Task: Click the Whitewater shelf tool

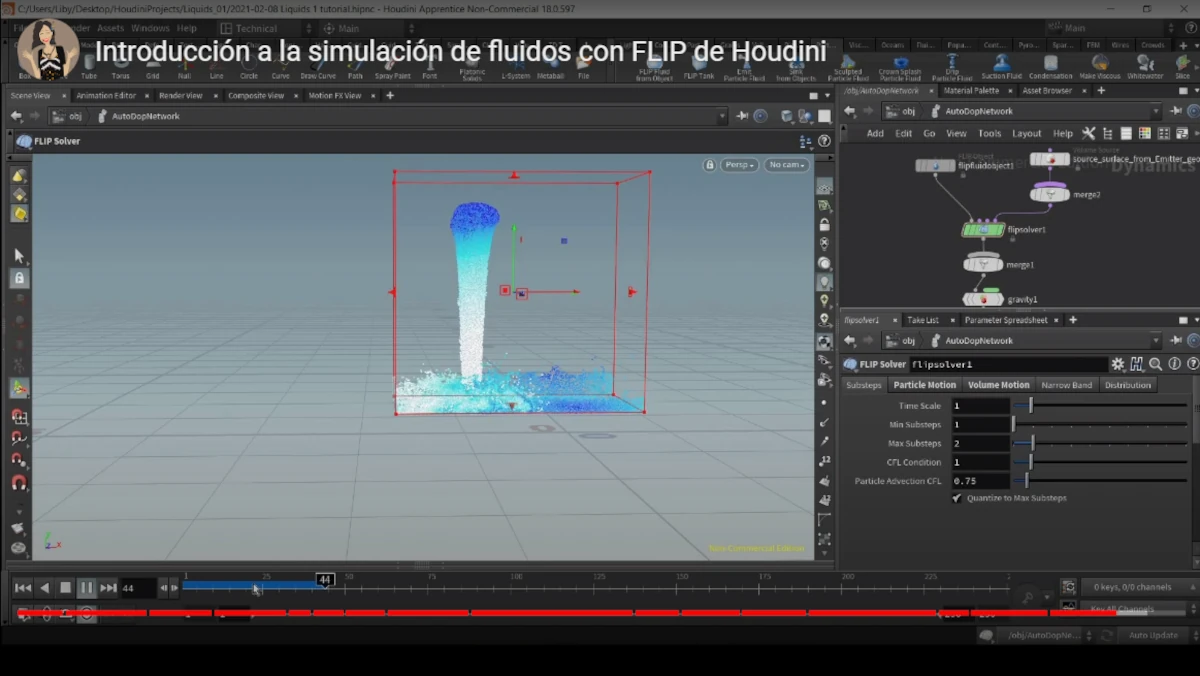Action: (1144, 68)
